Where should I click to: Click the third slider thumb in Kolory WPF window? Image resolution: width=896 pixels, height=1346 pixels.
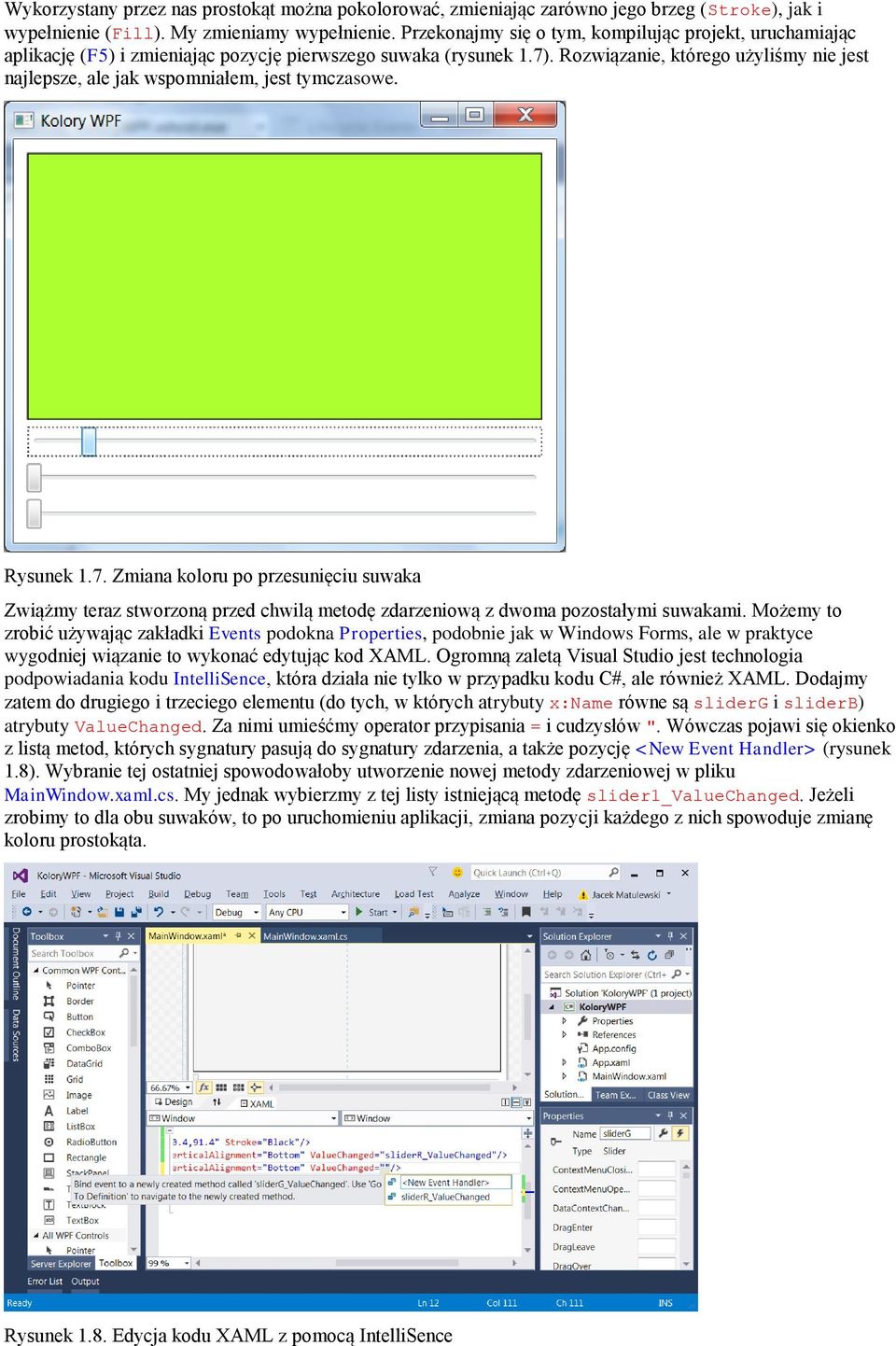pos(35,513)
